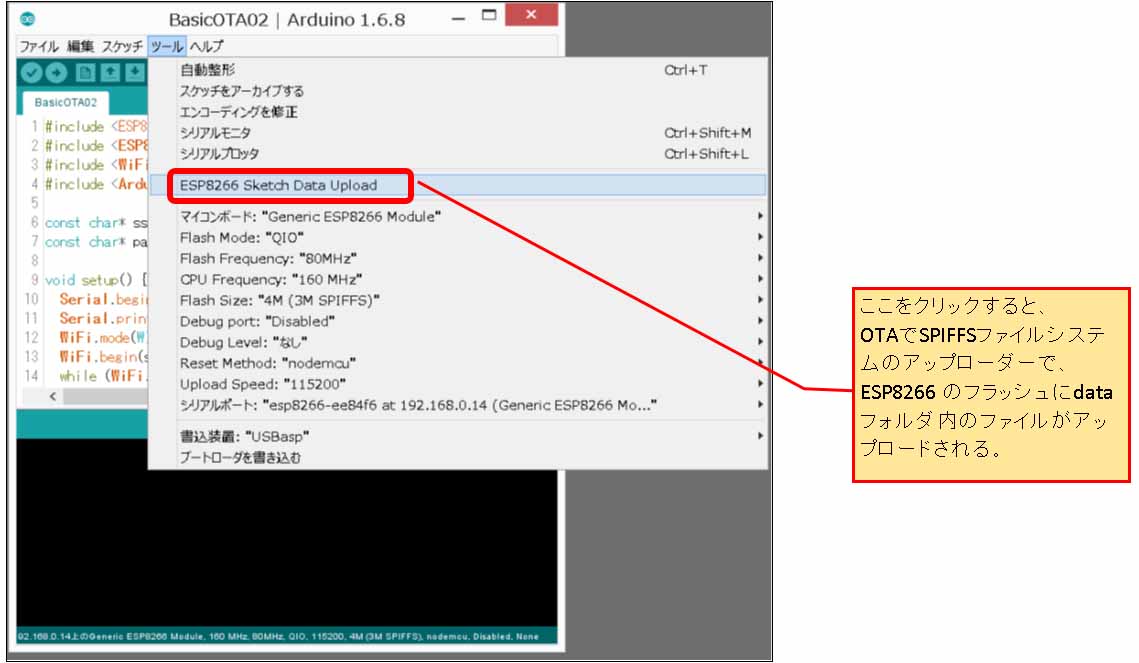Select 自動整形 menu entry
The height and width of the screenshot is (663, 1139).
tap(458, 70)
